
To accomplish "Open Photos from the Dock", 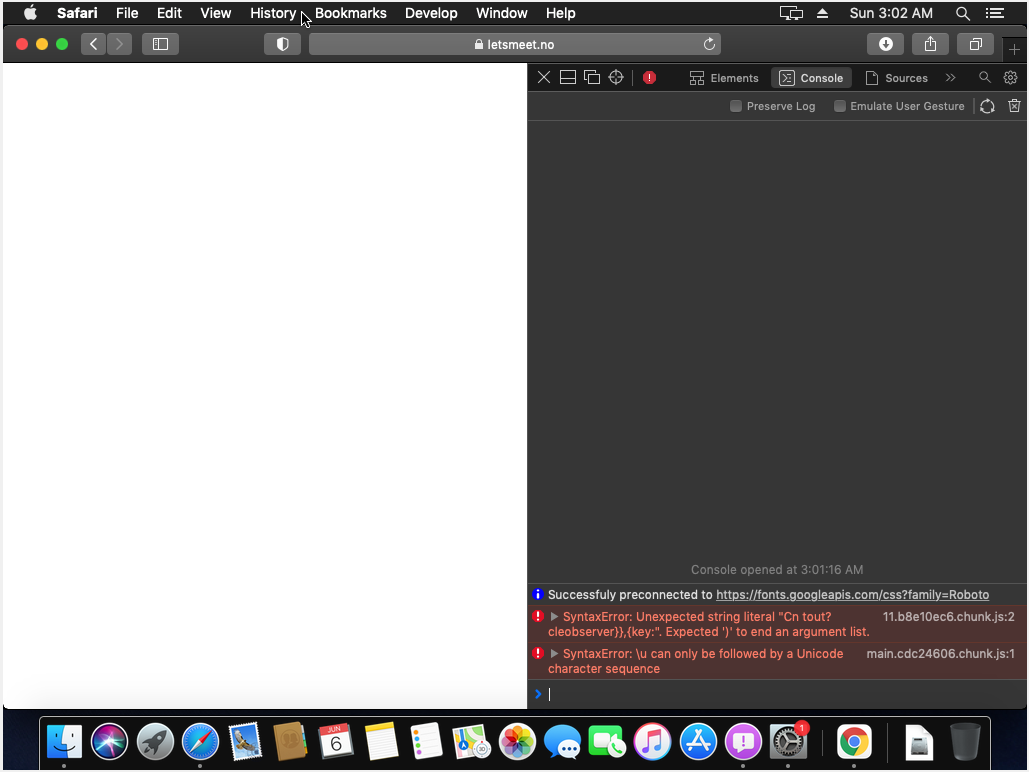I will point(517,742).
